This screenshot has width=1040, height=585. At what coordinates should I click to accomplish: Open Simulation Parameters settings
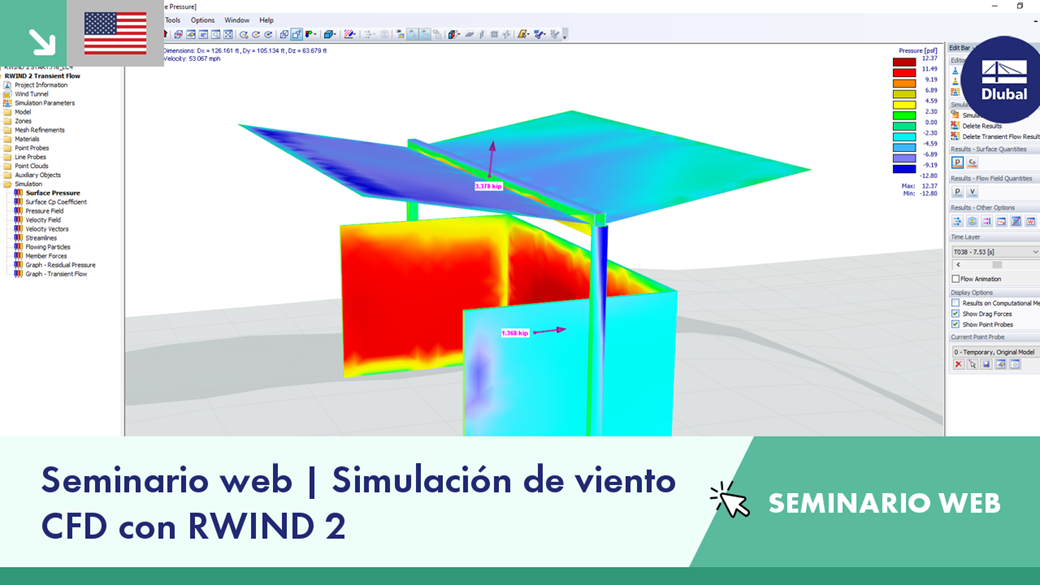[55, 104]
